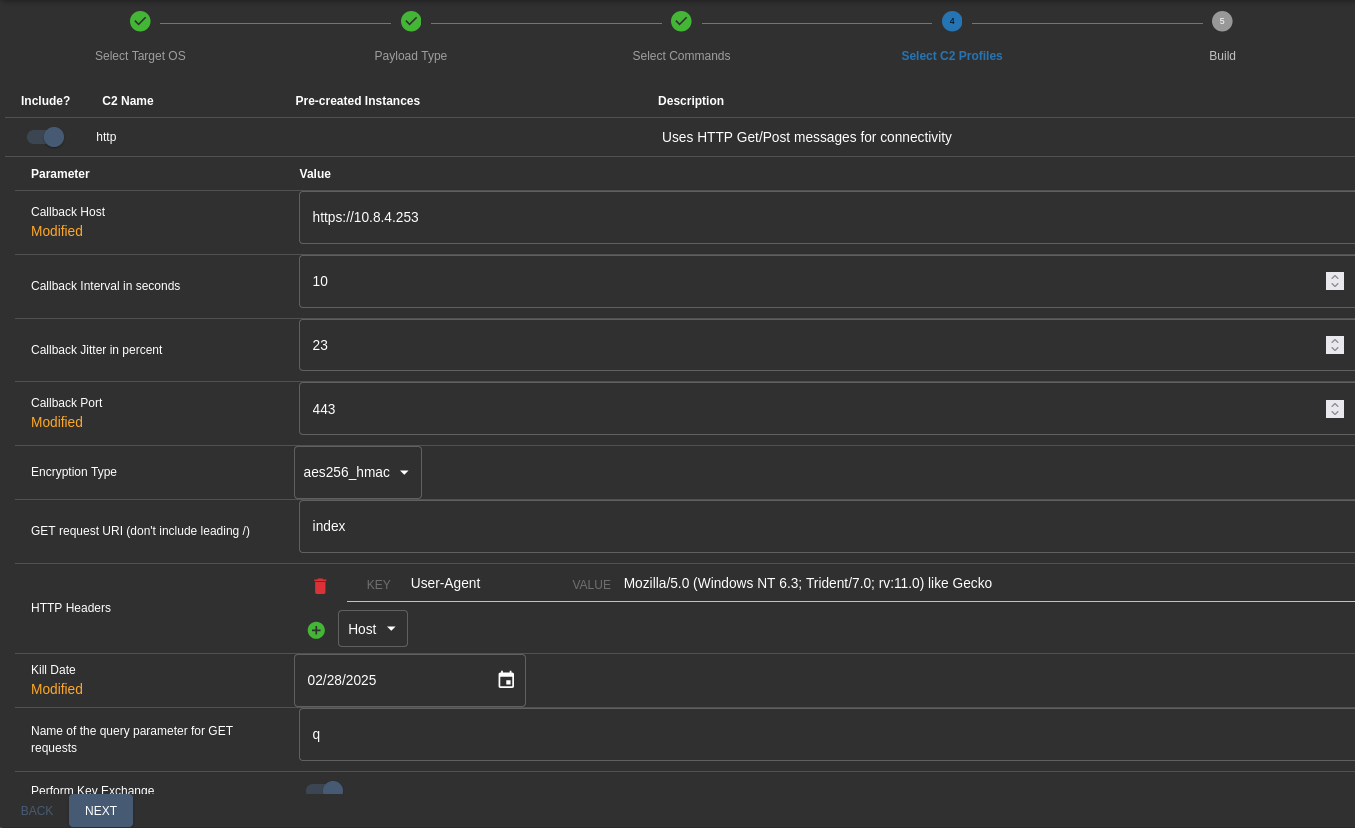The height and width of the screenshot is (828, 1355).
Task: Go to Build step label
Action: (x=1222, y=56)
